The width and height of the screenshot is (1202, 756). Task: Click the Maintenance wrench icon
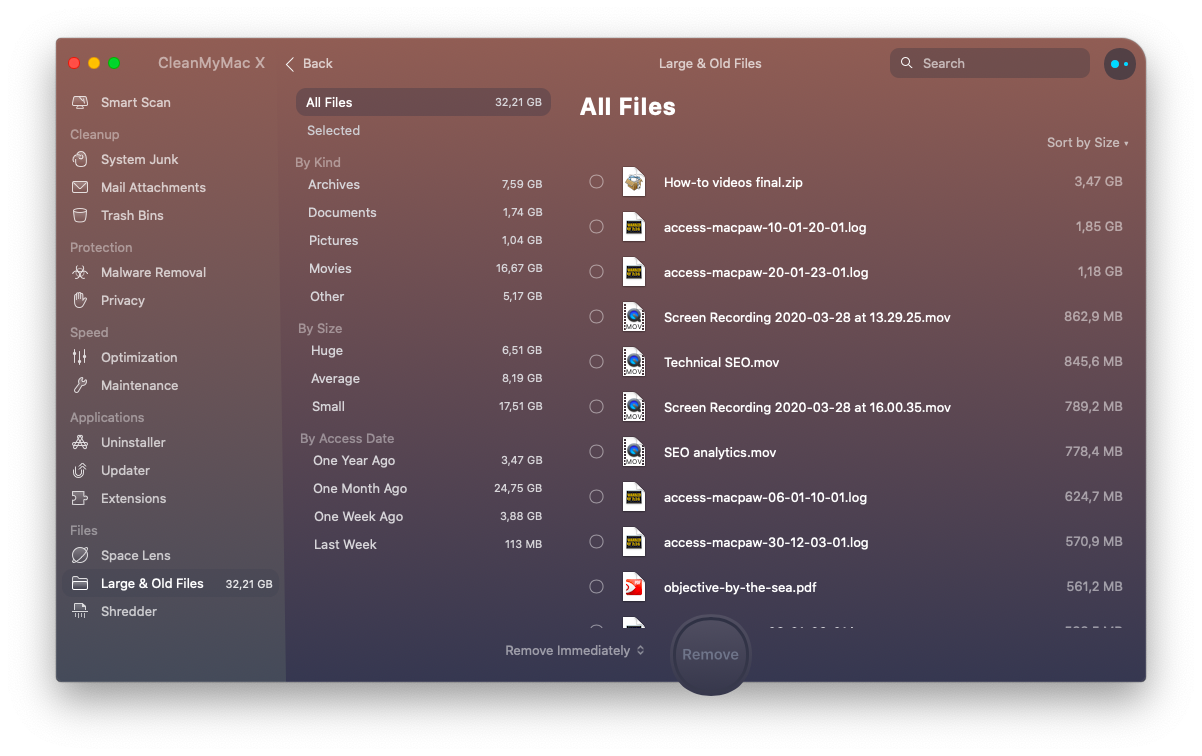click(x=80, y=385)
